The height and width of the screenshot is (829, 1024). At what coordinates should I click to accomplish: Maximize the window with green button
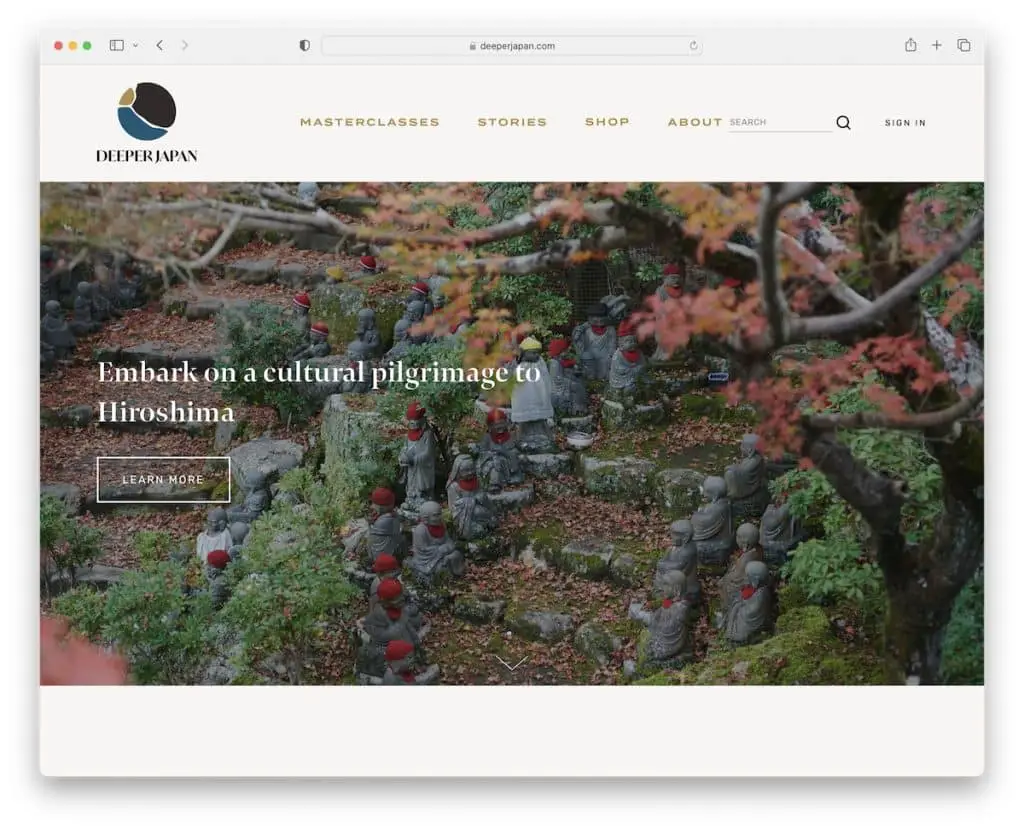(x=87, y=46)
